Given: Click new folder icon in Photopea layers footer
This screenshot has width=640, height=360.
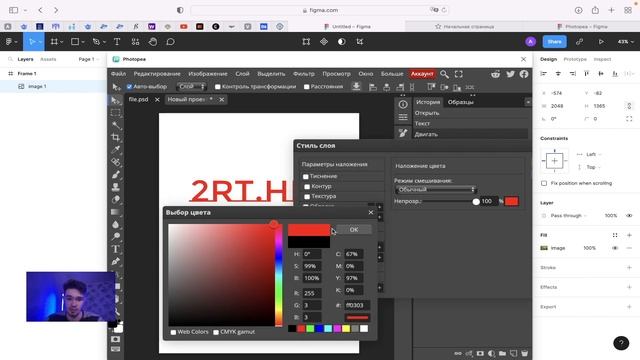Looking at the screenshot, I should (502, 353).
